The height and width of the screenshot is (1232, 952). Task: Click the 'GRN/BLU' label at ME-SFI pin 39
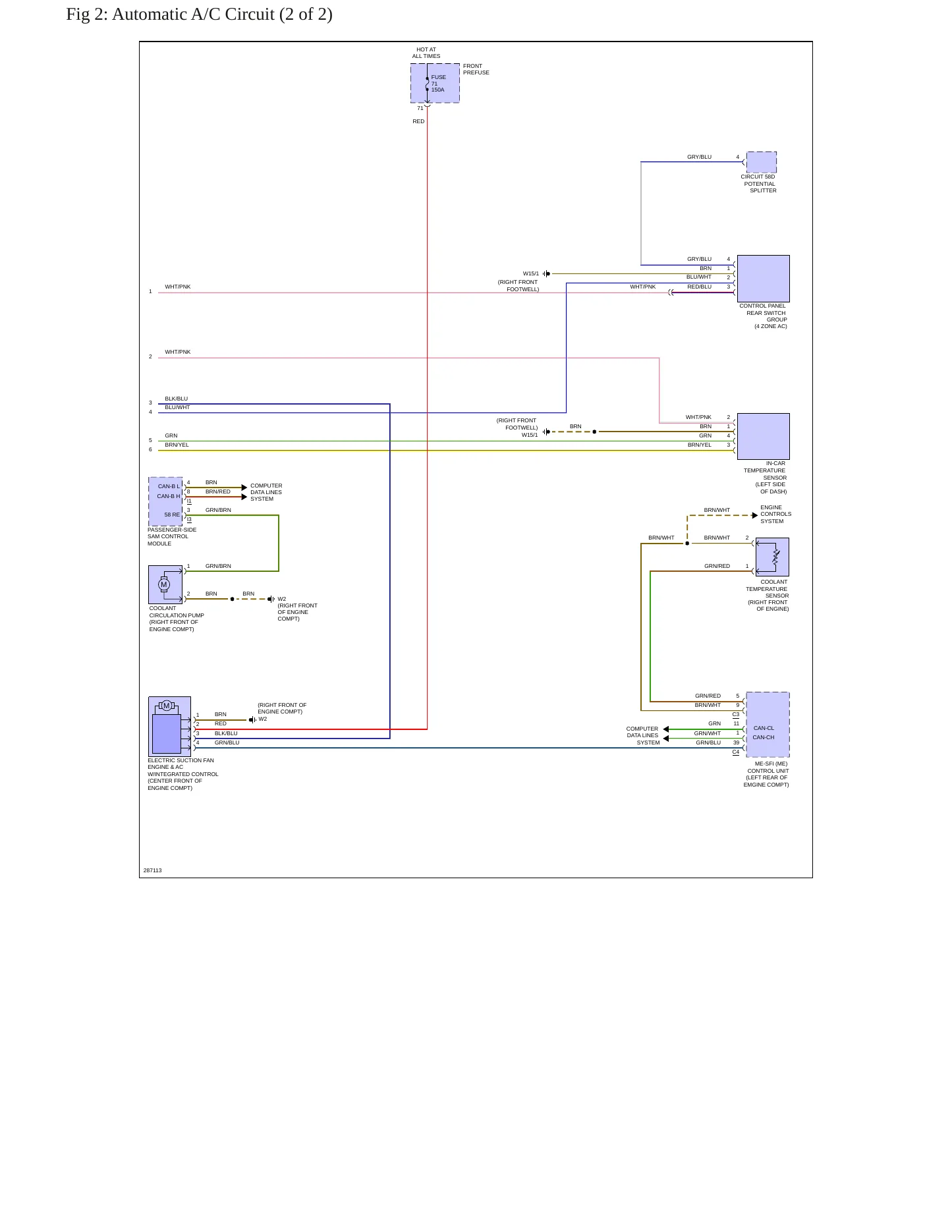pyautogui.click(x=708, y=742)
